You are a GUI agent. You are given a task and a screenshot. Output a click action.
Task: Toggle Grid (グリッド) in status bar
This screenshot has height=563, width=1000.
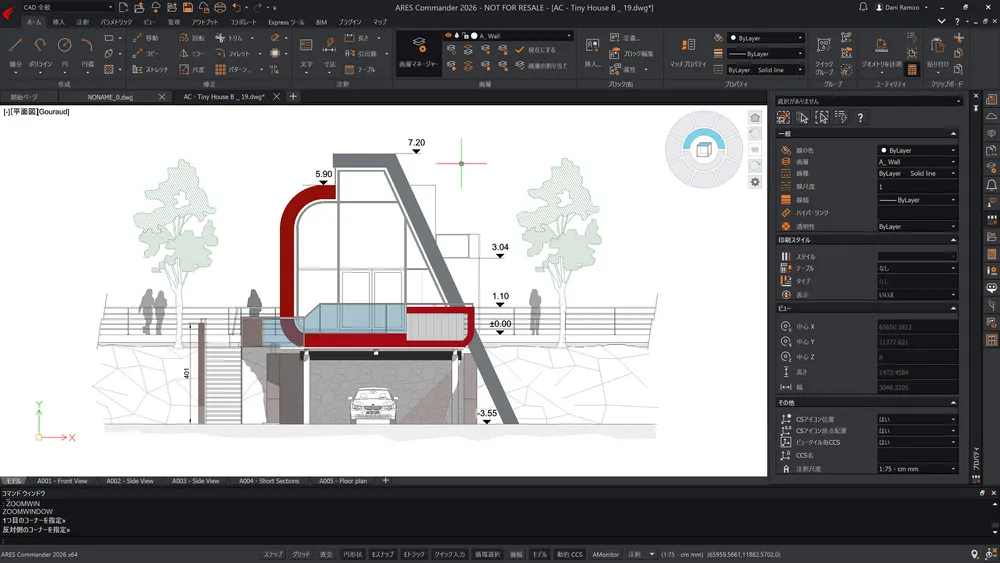(301, 555)
